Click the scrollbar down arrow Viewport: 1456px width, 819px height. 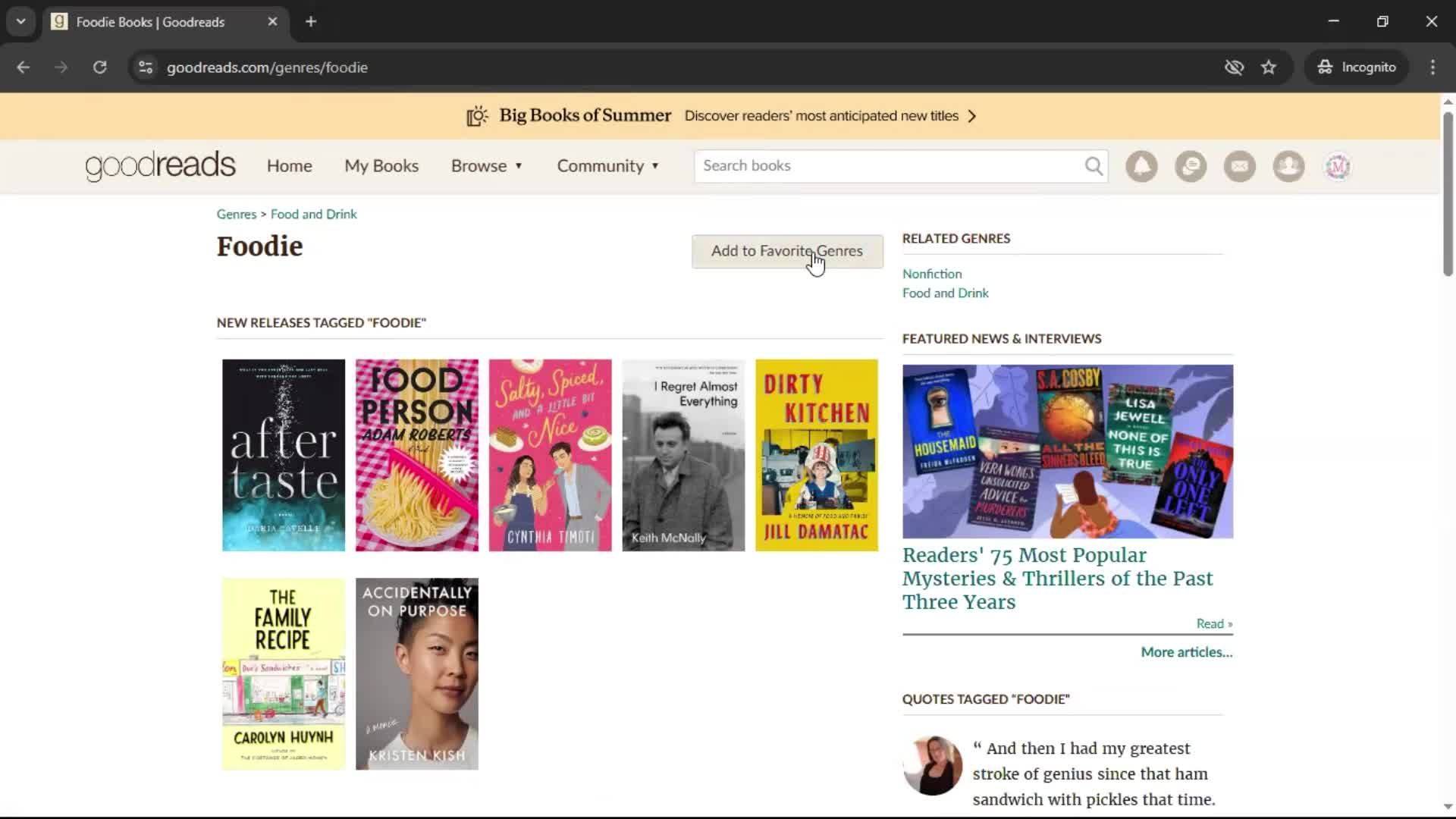(x=1448, y=807)
